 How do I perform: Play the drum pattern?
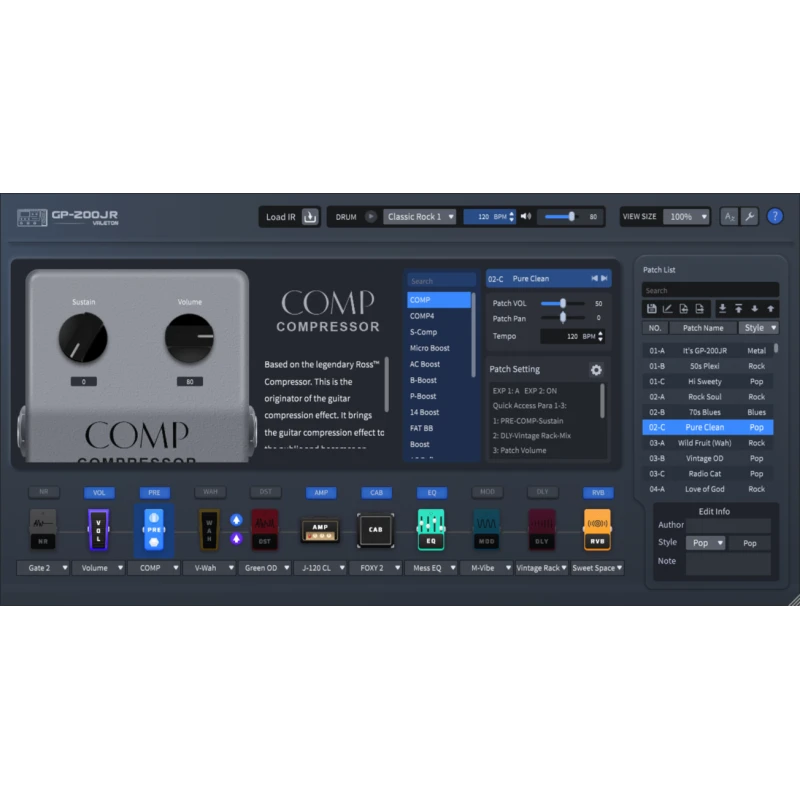click(371, 217)
